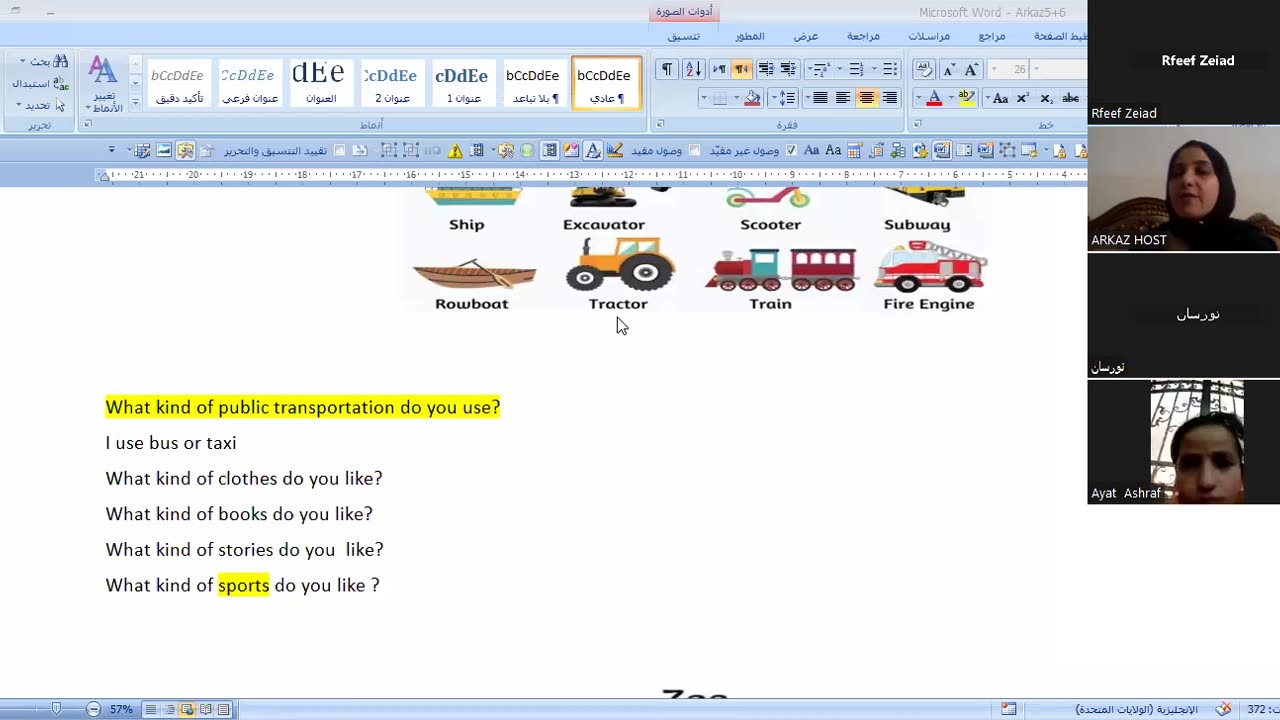The width and height of the screenshot is (1280, 720).
Task: Apply the red font color
Action: pos(934,98)
